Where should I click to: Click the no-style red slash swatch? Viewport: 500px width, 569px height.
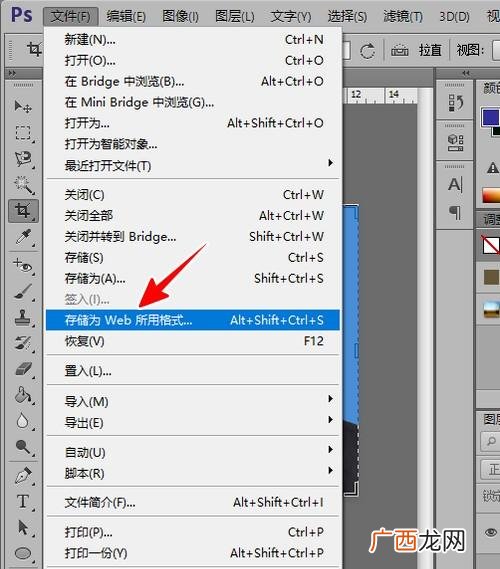tap(491, 246)
